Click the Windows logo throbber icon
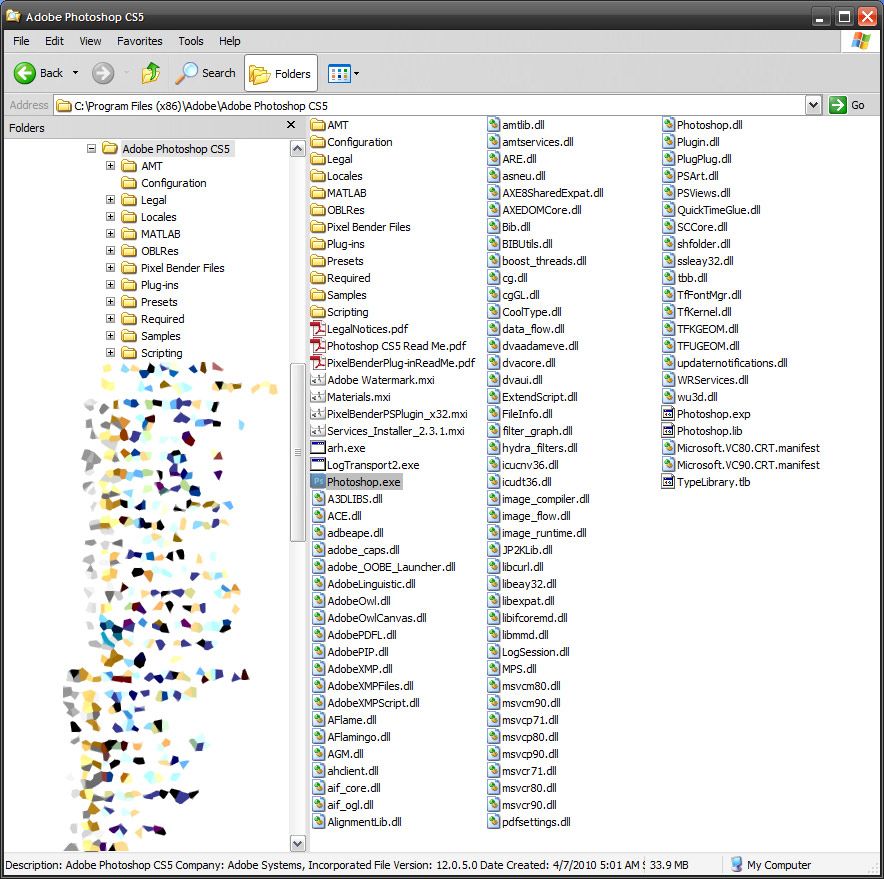Screen dimensions: 884x879 click(860, 41)
